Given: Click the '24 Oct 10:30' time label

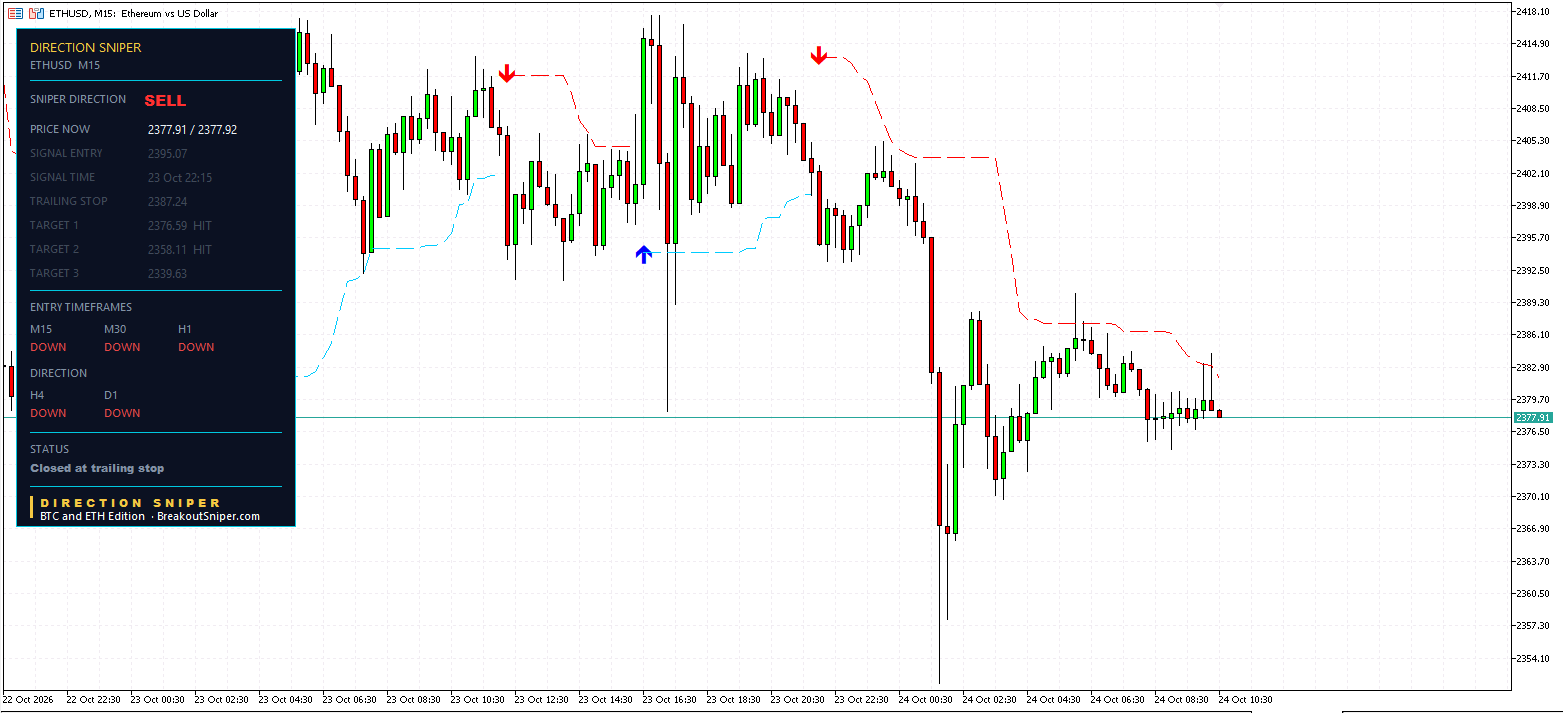Looking at the screenshot, I should pos(1245,700).
